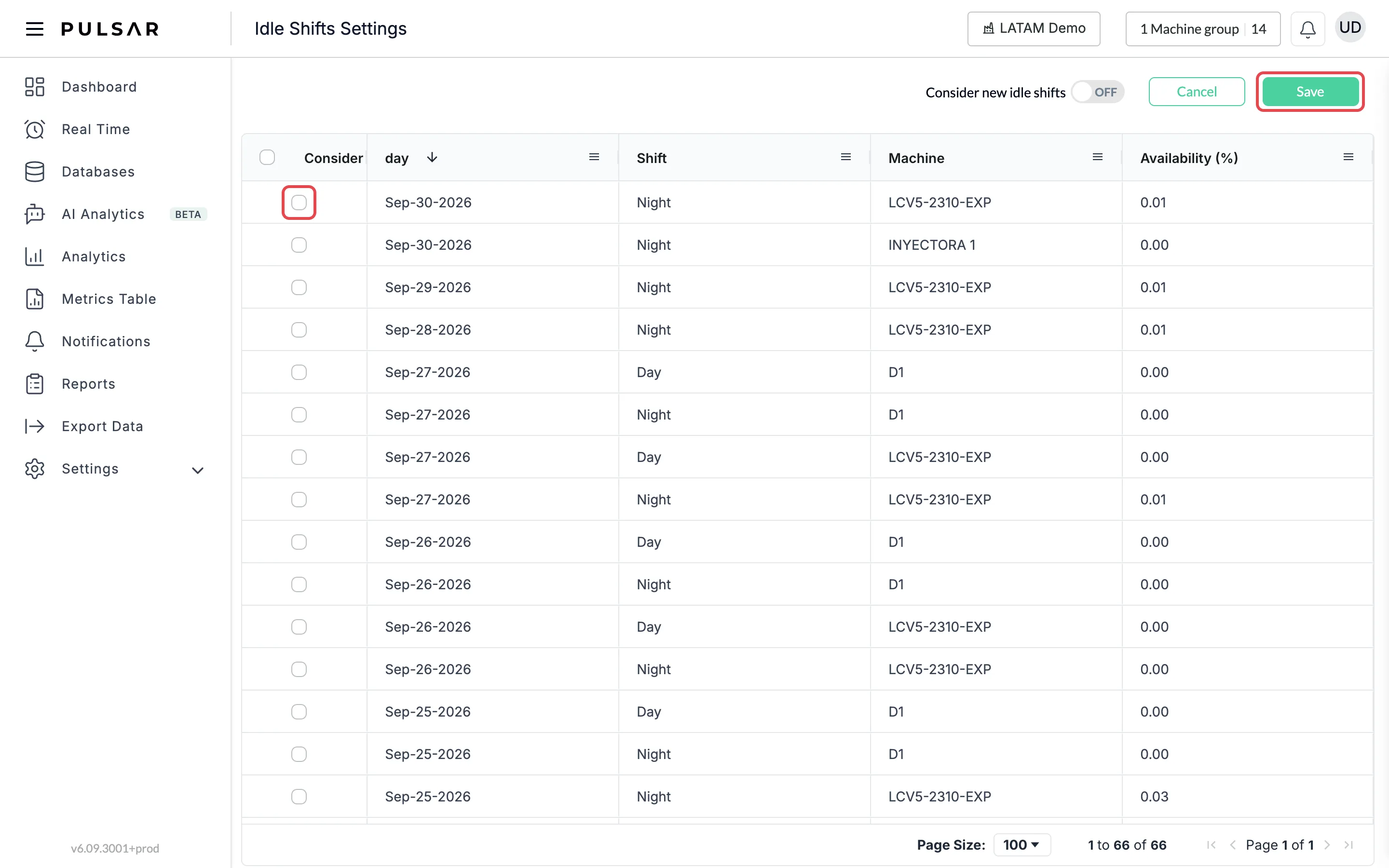Open the Page Size 100 dropdown
This screenshot has width=1389, height=868.
(1021, 845)
